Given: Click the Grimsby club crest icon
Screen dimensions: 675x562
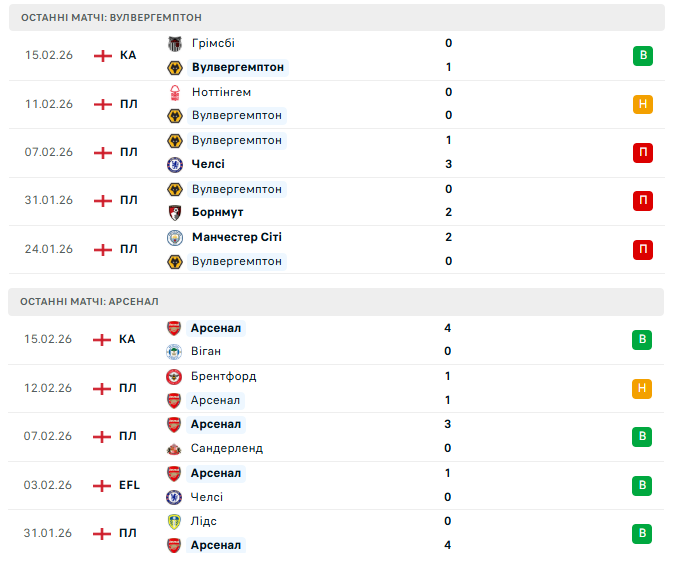Looking at the screenshot, I should point(175,43).
